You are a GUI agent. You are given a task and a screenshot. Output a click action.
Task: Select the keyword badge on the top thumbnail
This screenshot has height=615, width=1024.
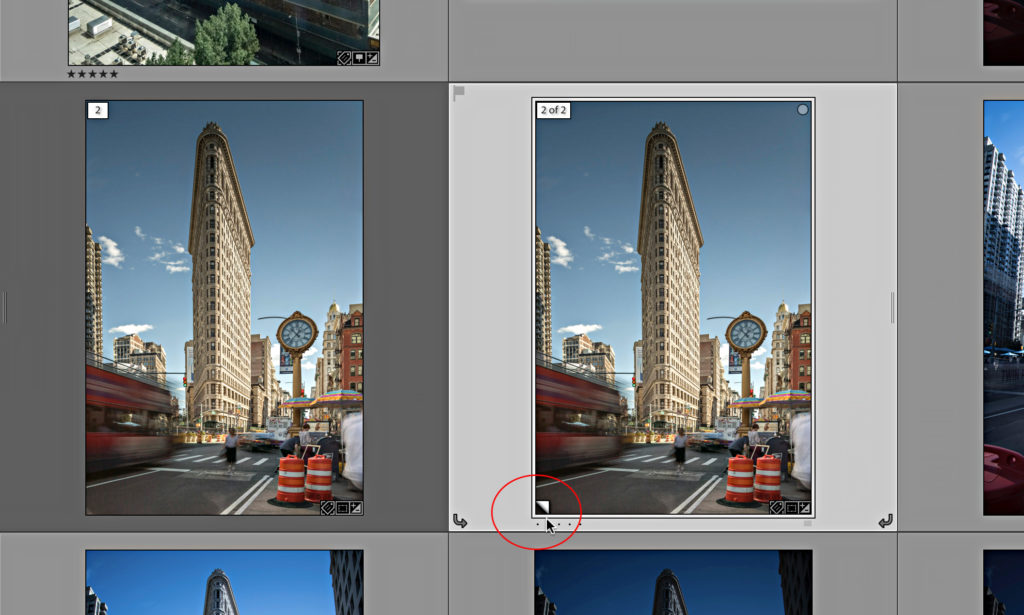coord(343,57)
